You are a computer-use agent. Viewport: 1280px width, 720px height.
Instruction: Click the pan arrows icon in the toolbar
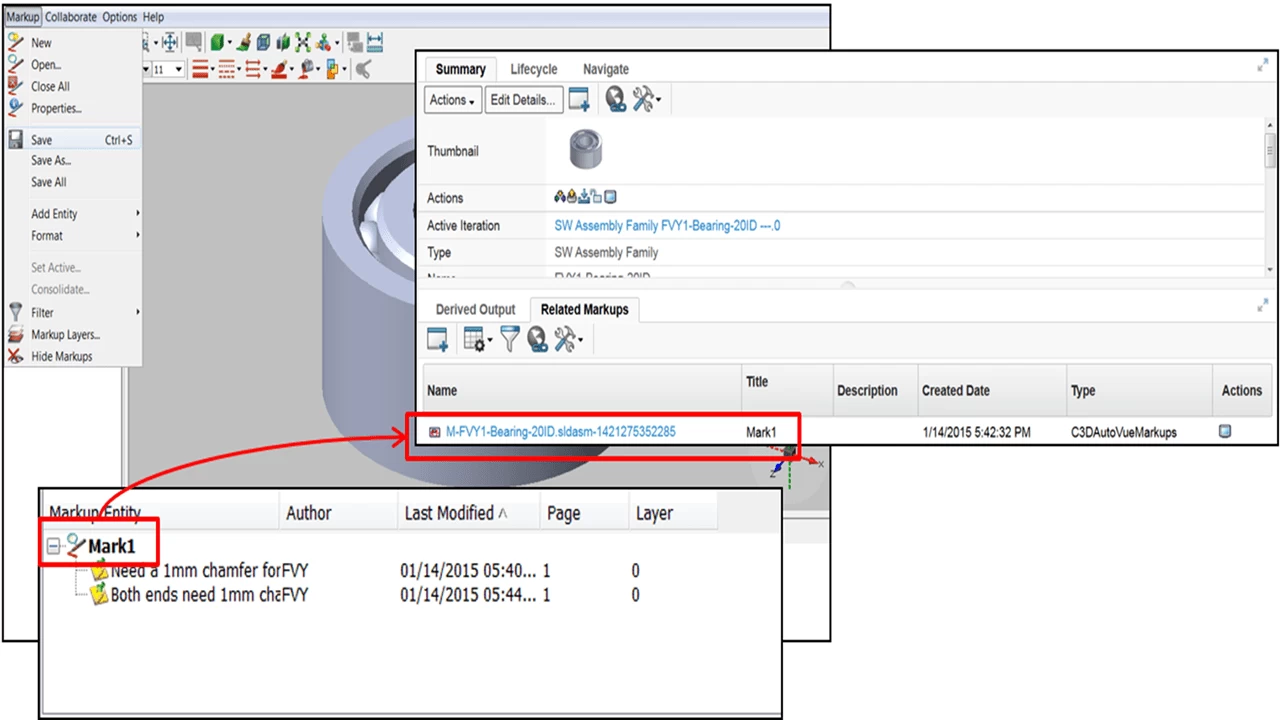170,42
